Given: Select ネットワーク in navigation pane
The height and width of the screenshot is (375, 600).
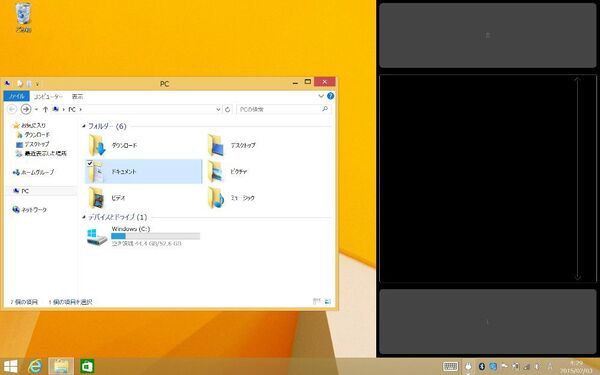Looking at the screenshot, I should pyautogui.click(x=29, y=210).
